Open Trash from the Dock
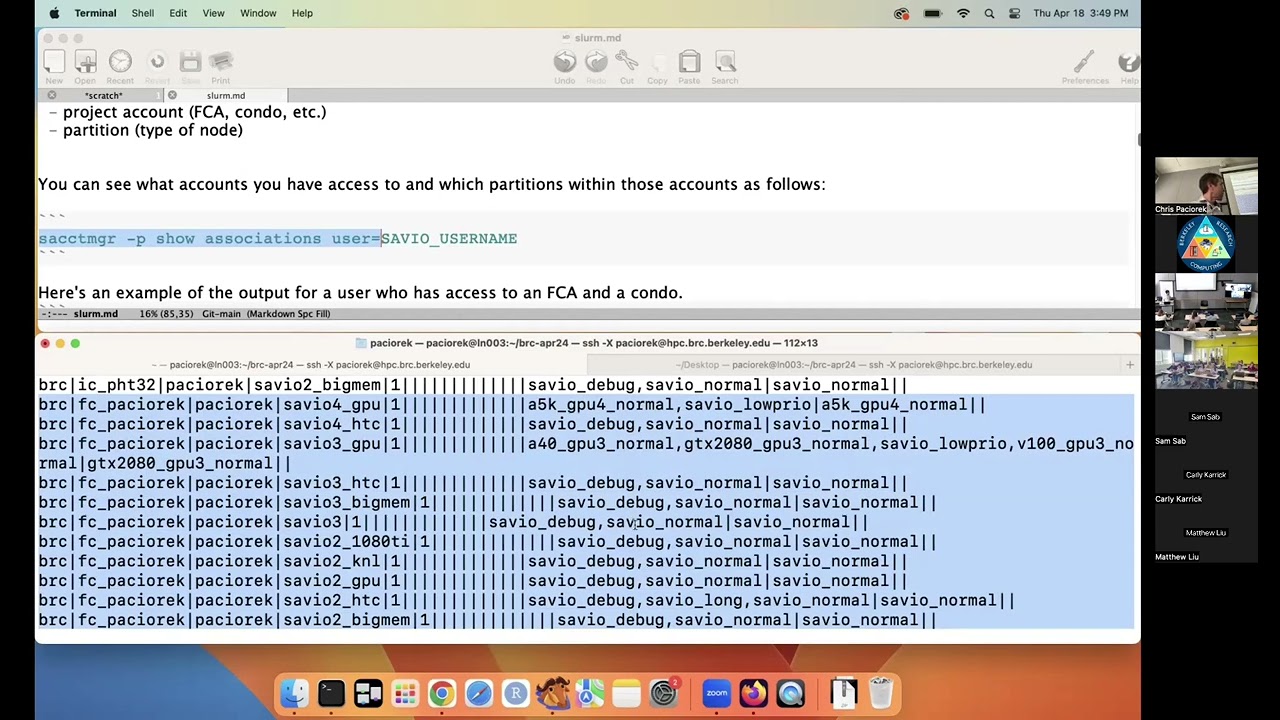The image size is (1280, 720). click(x=881, y=693)
